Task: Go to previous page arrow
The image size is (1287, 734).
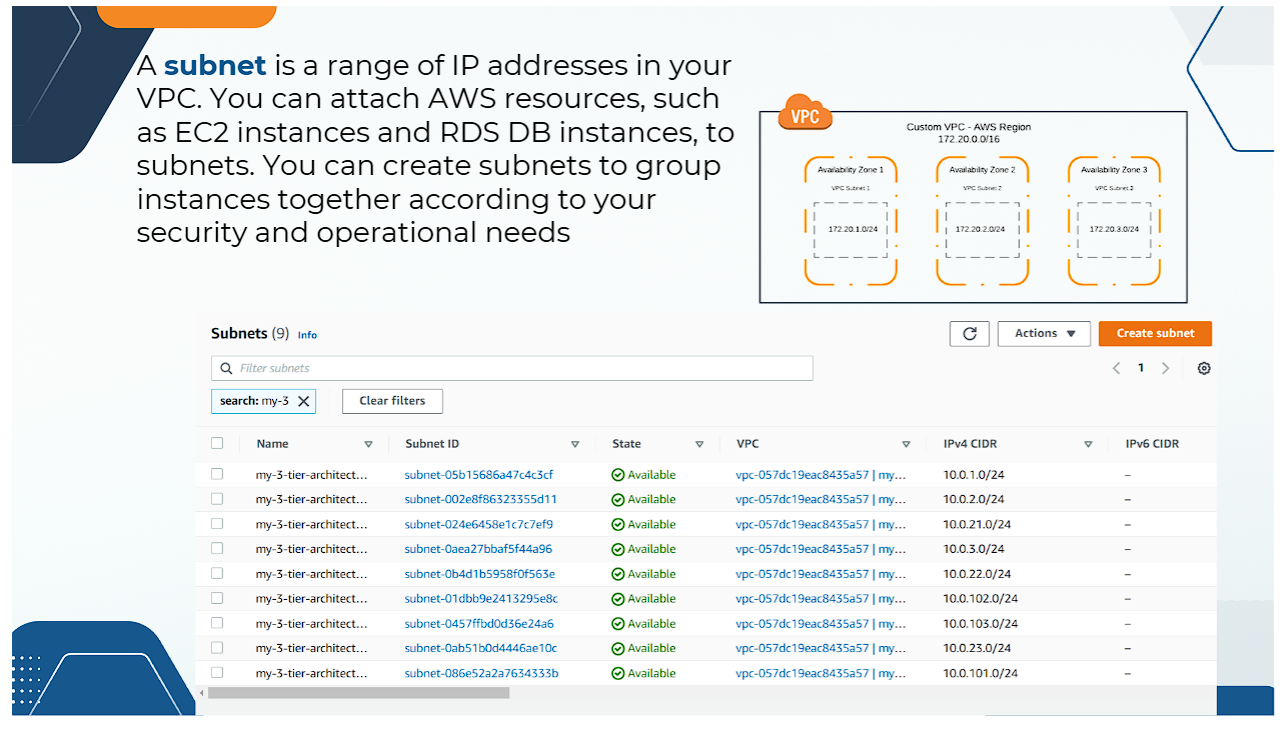Action: point(1116,368)
